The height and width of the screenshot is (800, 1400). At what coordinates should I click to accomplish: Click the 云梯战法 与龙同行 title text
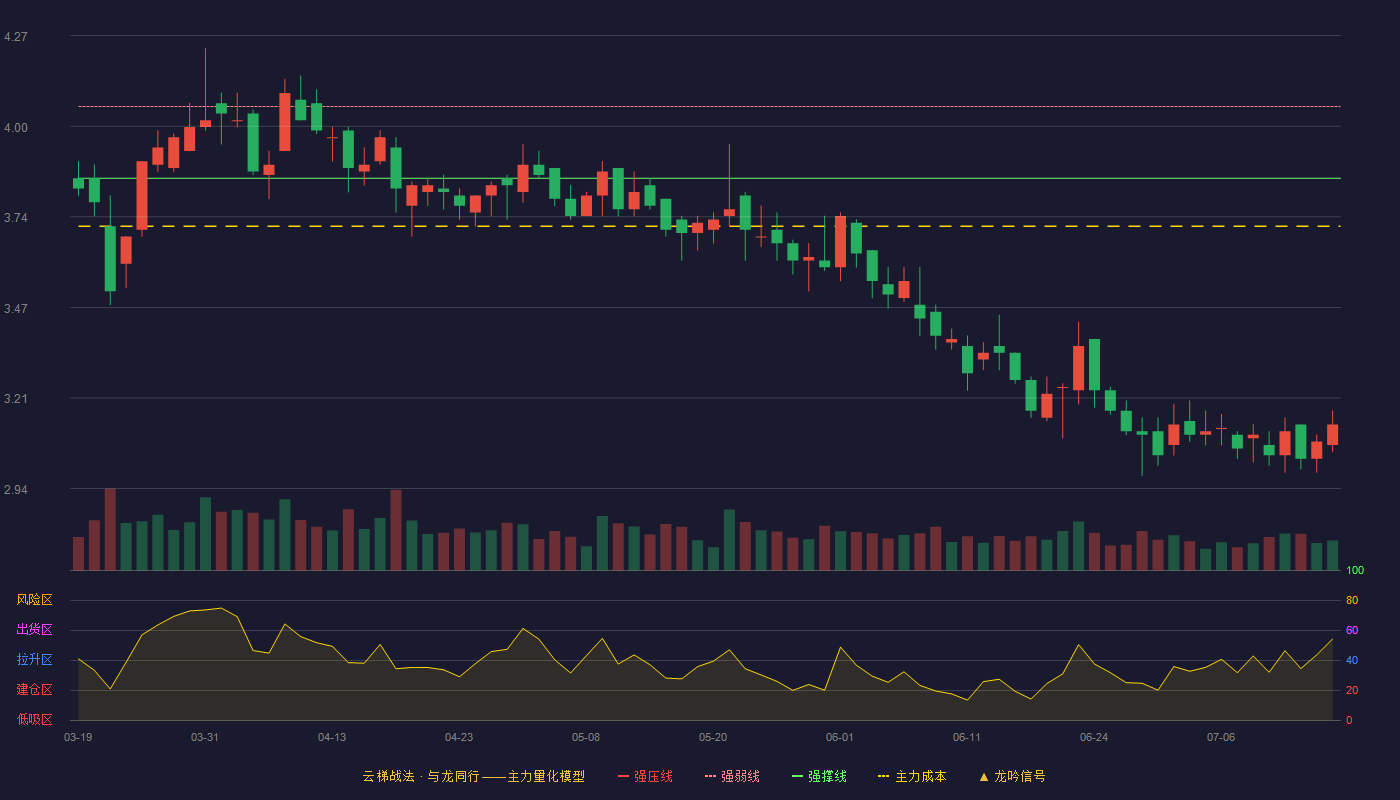[421, 776]
